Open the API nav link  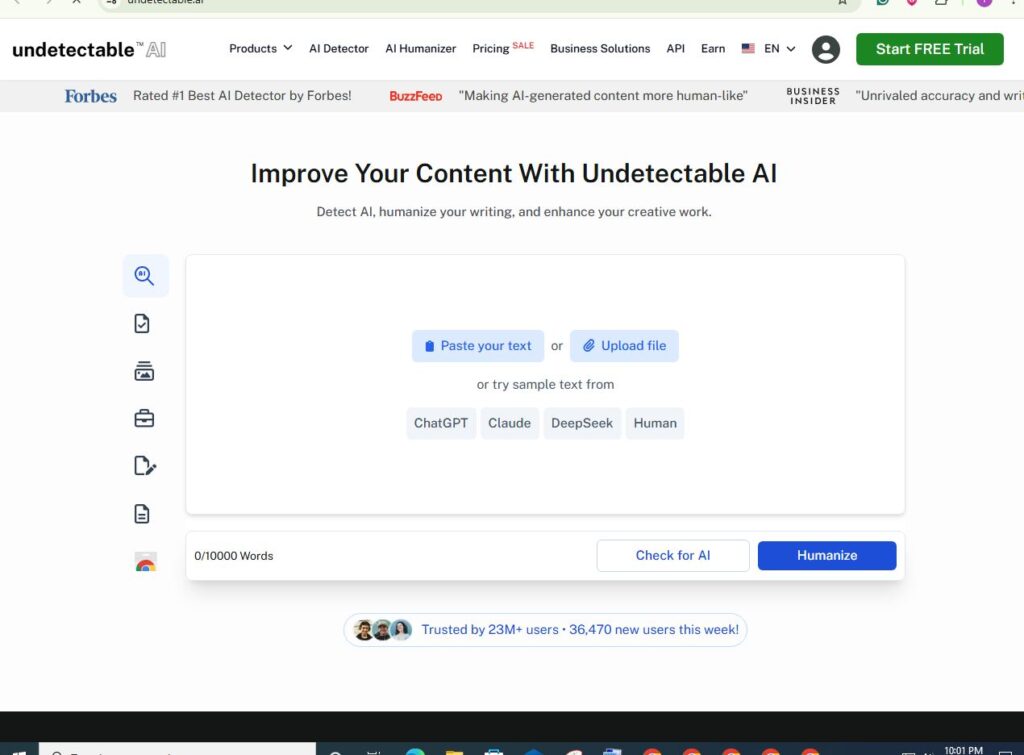675,48
